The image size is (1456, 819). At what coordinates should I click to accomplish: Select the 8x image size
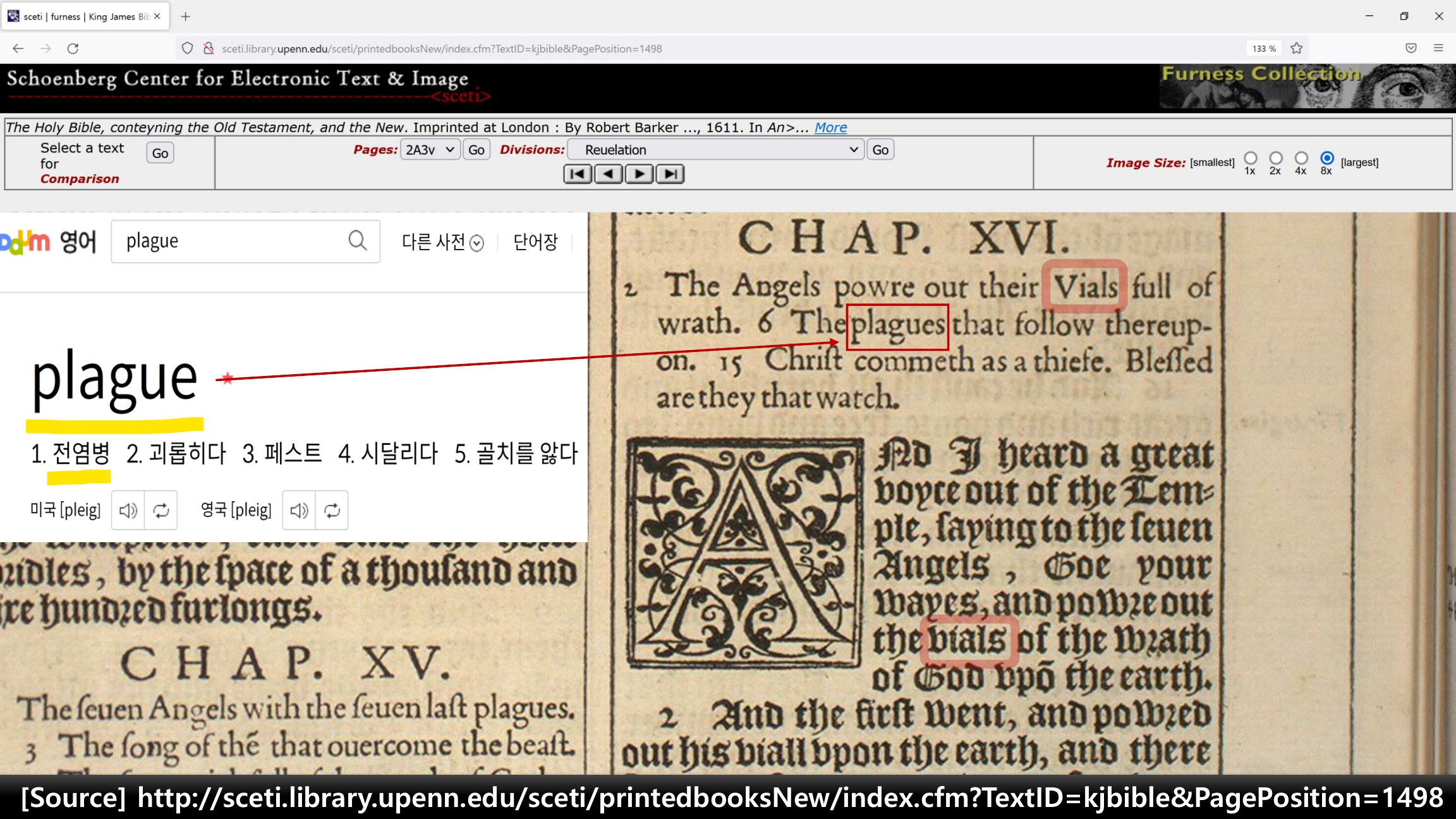click(x=1327, y=158)
